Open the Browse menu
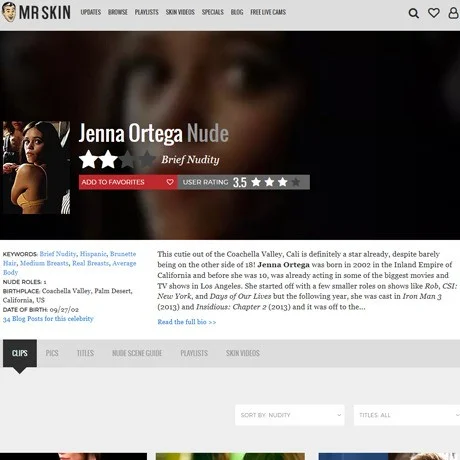The width and height of the screenshot is (460, 460). [x=118, y=12]
